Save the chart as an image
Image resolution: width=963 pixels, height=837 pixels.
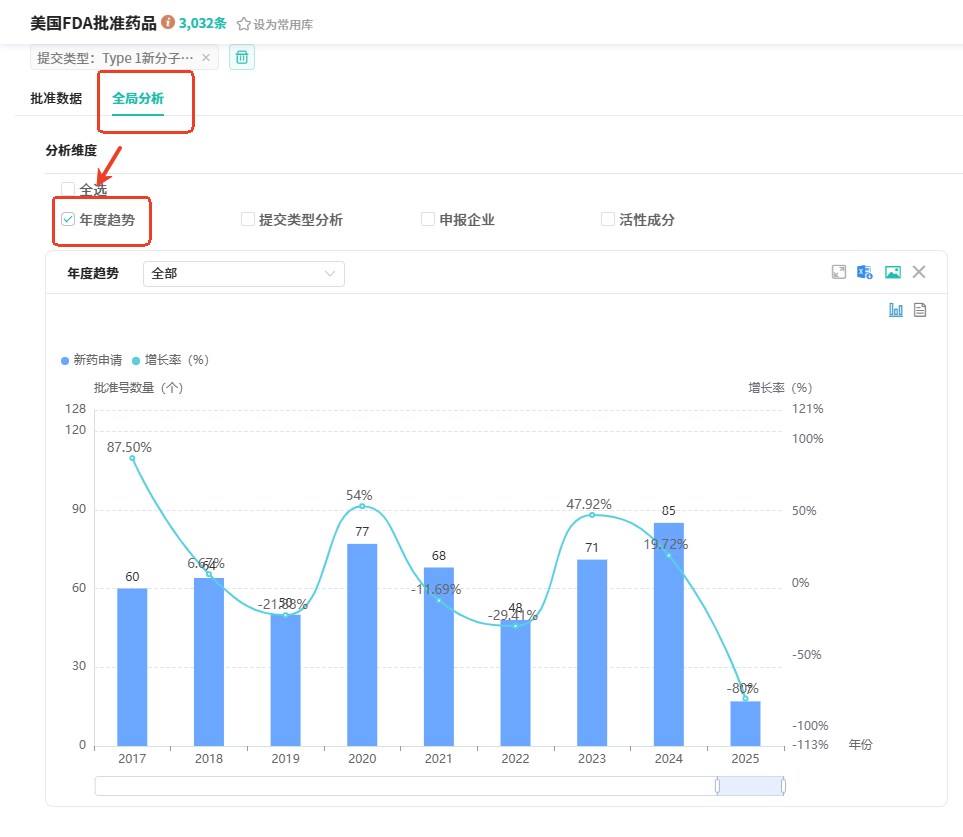point(893,272)
